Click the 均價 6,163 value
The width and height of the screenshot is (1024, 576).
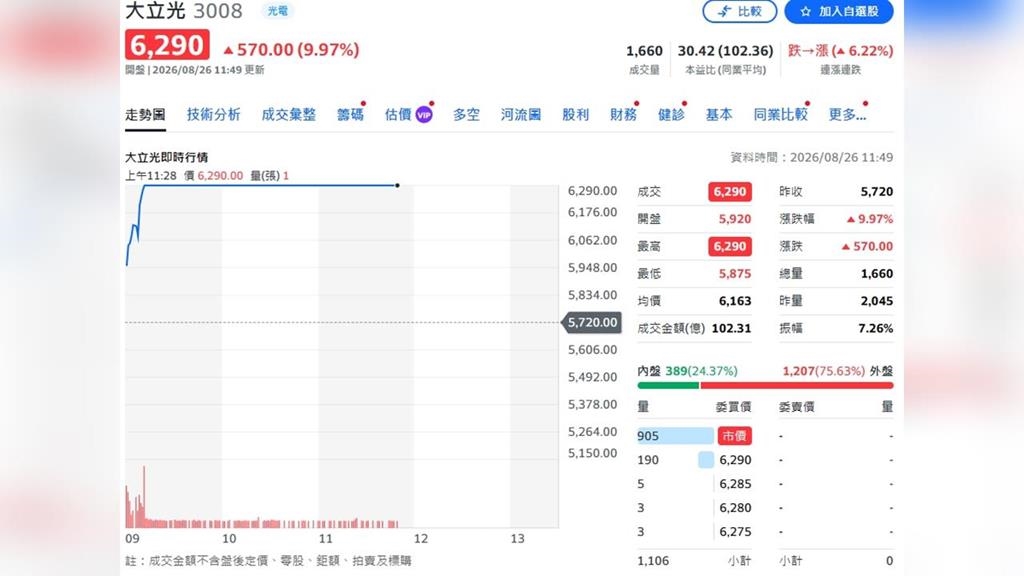pos(735,301)
